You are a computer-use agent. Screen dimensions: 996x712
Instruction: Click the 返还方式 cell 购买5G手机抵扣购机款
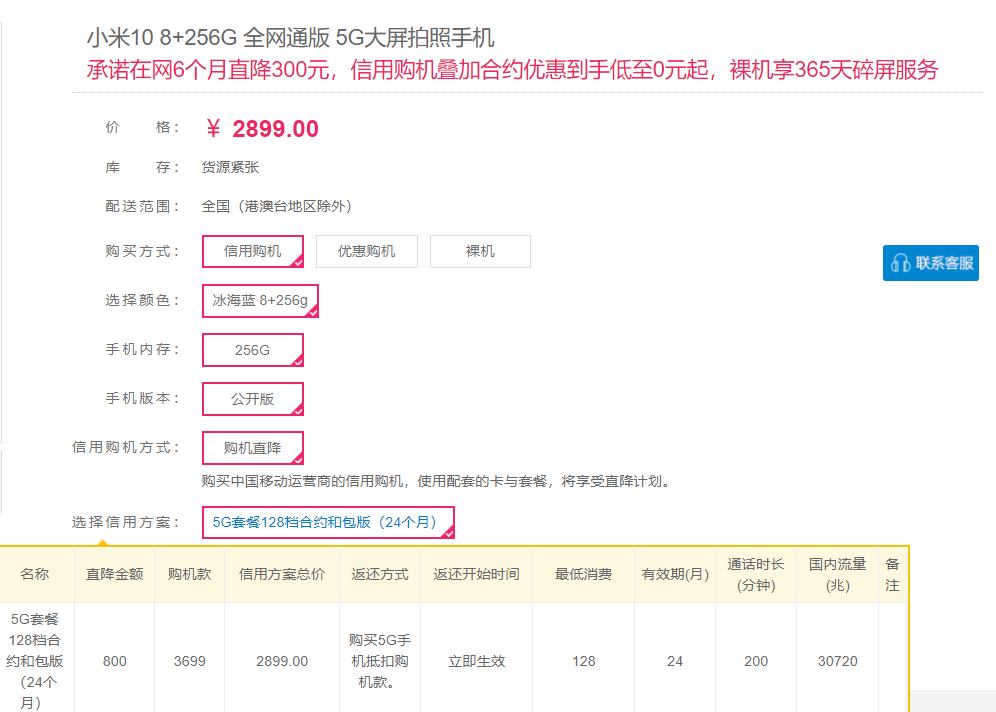tap(379, 660)
